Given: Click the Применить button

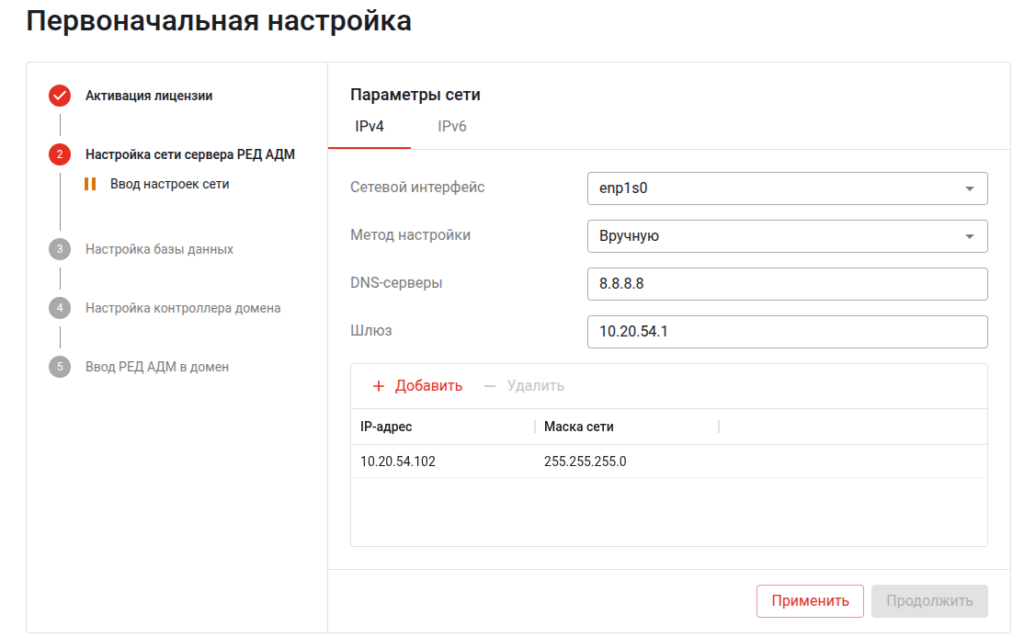Looking at the screenshot, I should tap(810, 601).
